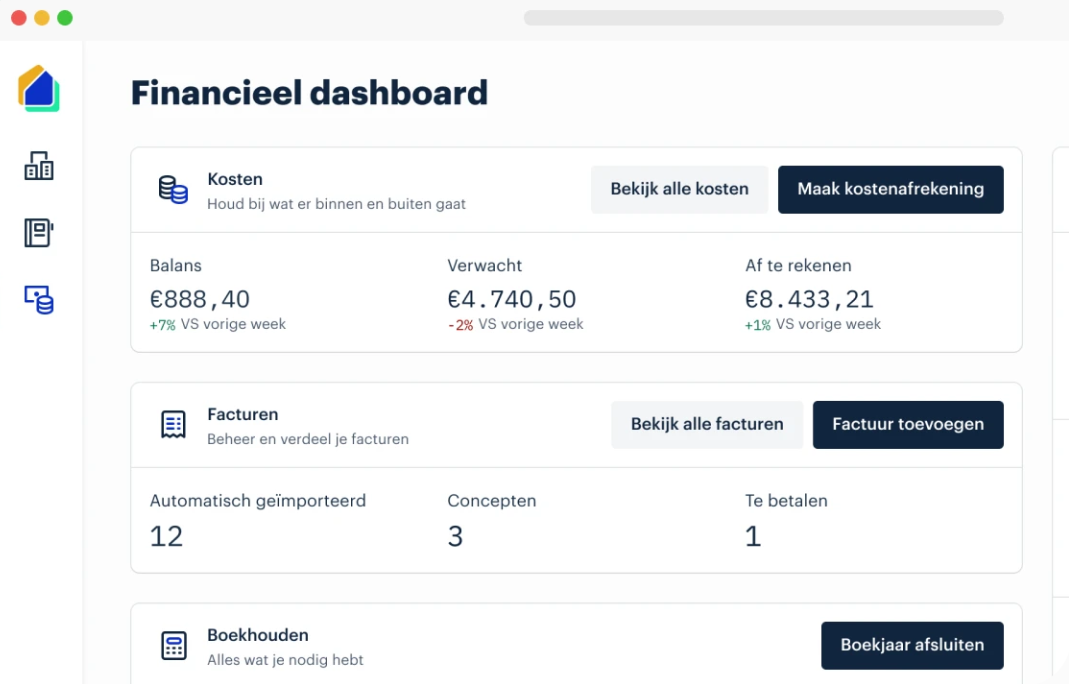
Task: Click the house logo in sidebar
Action: coord(39,88)
